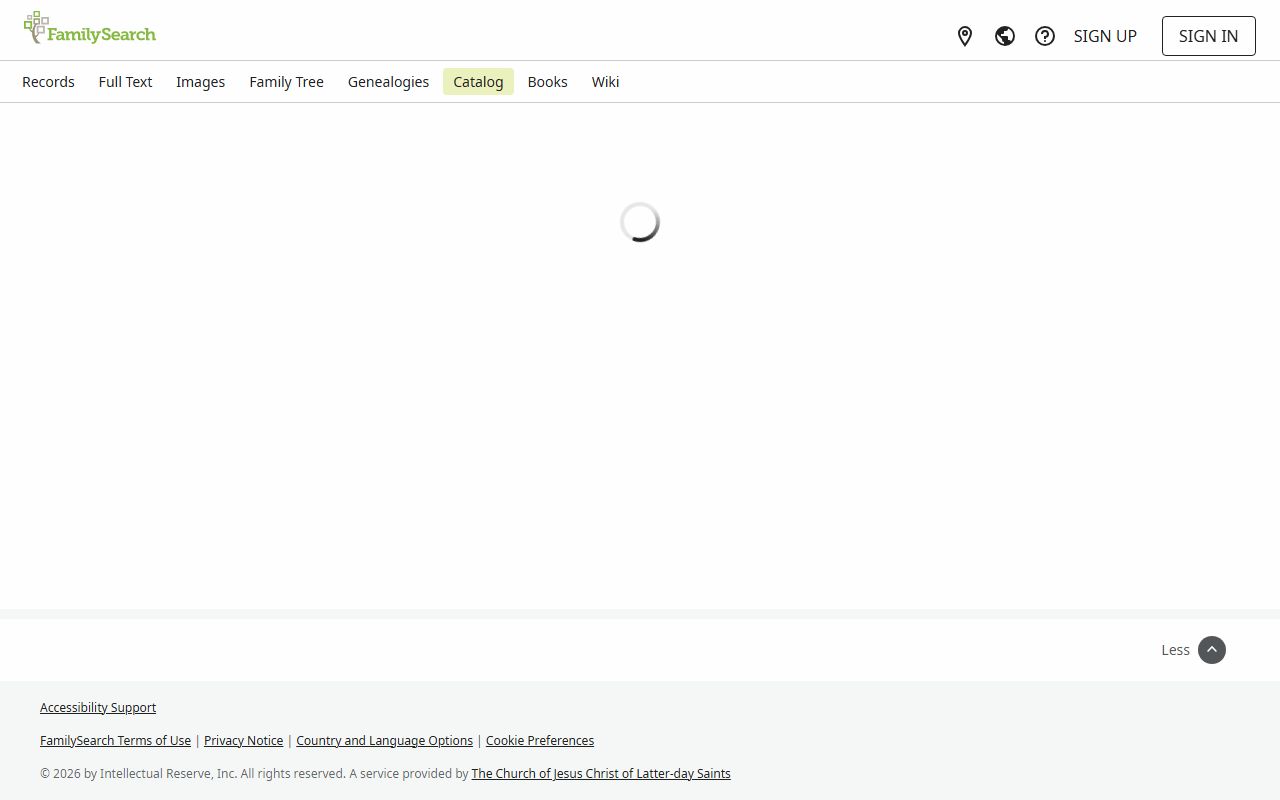Open the location pin icon
The image size is (1280, 800).
pyautogui.click(x=965, y=36)
